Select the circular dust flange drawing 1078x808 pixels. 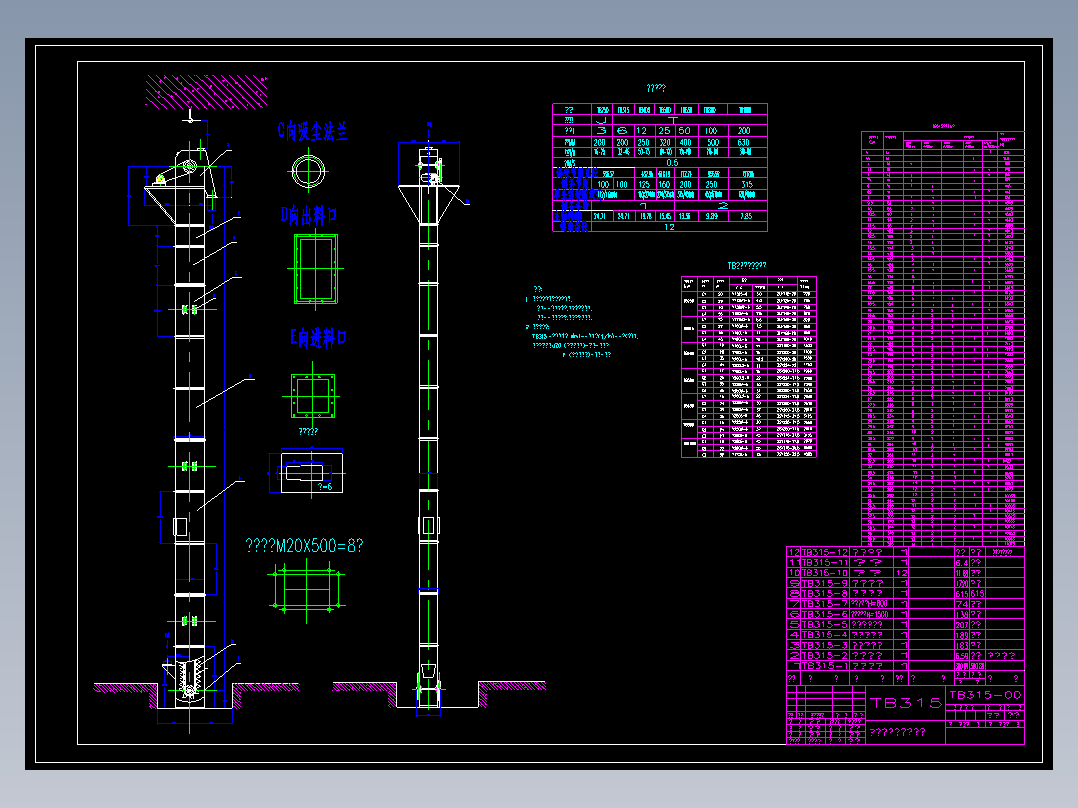[x=308, y=171]
